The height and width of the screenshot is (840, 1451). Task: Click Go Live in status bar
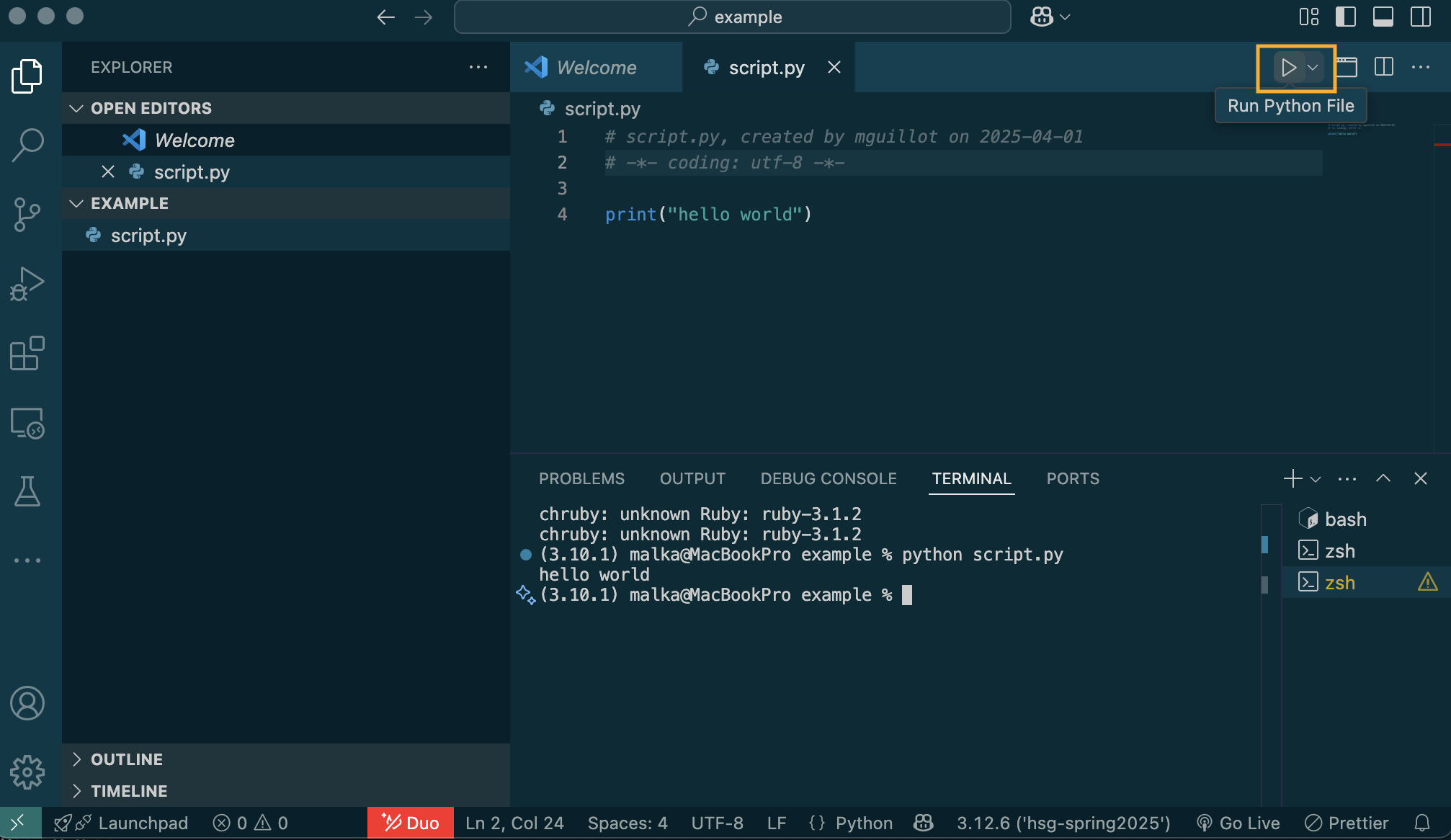click(x=1239, y=823)
